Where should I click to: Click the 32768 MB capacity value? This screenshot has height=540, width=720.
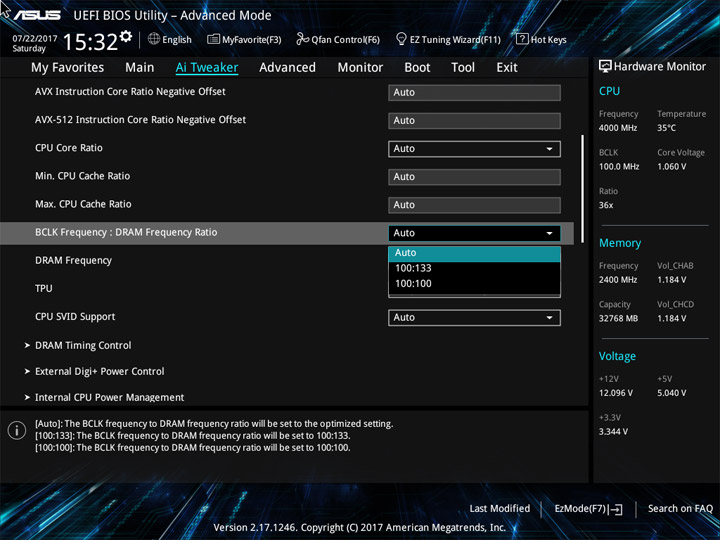click(618, 318)
